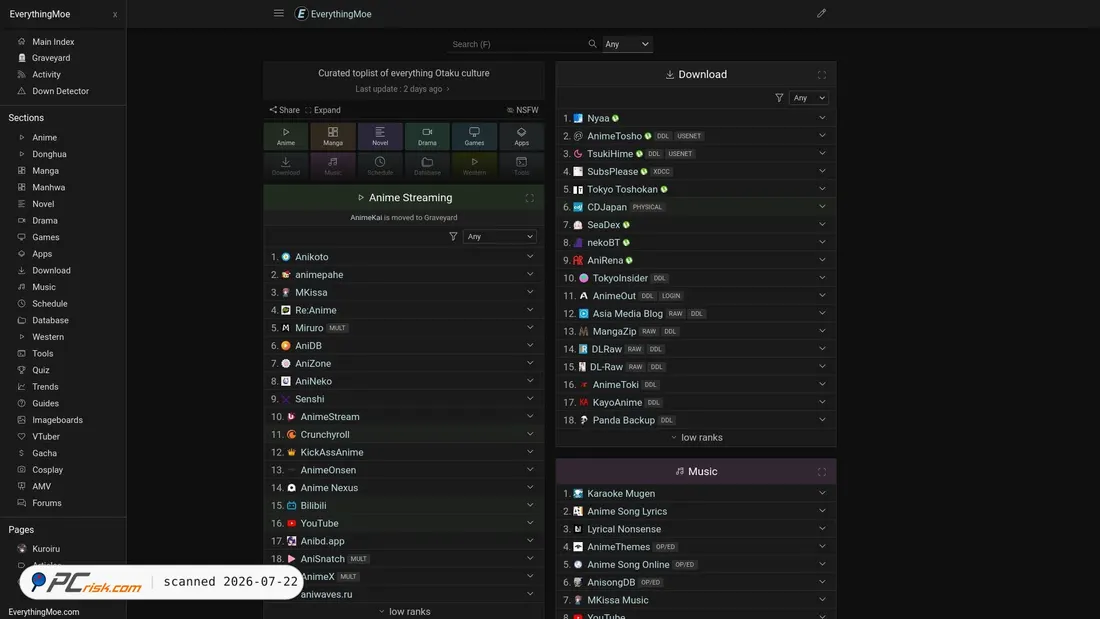Screen dimensions: 1100x619
Task: Click the Crunchyroll site icon
Action: pos(291,434)
